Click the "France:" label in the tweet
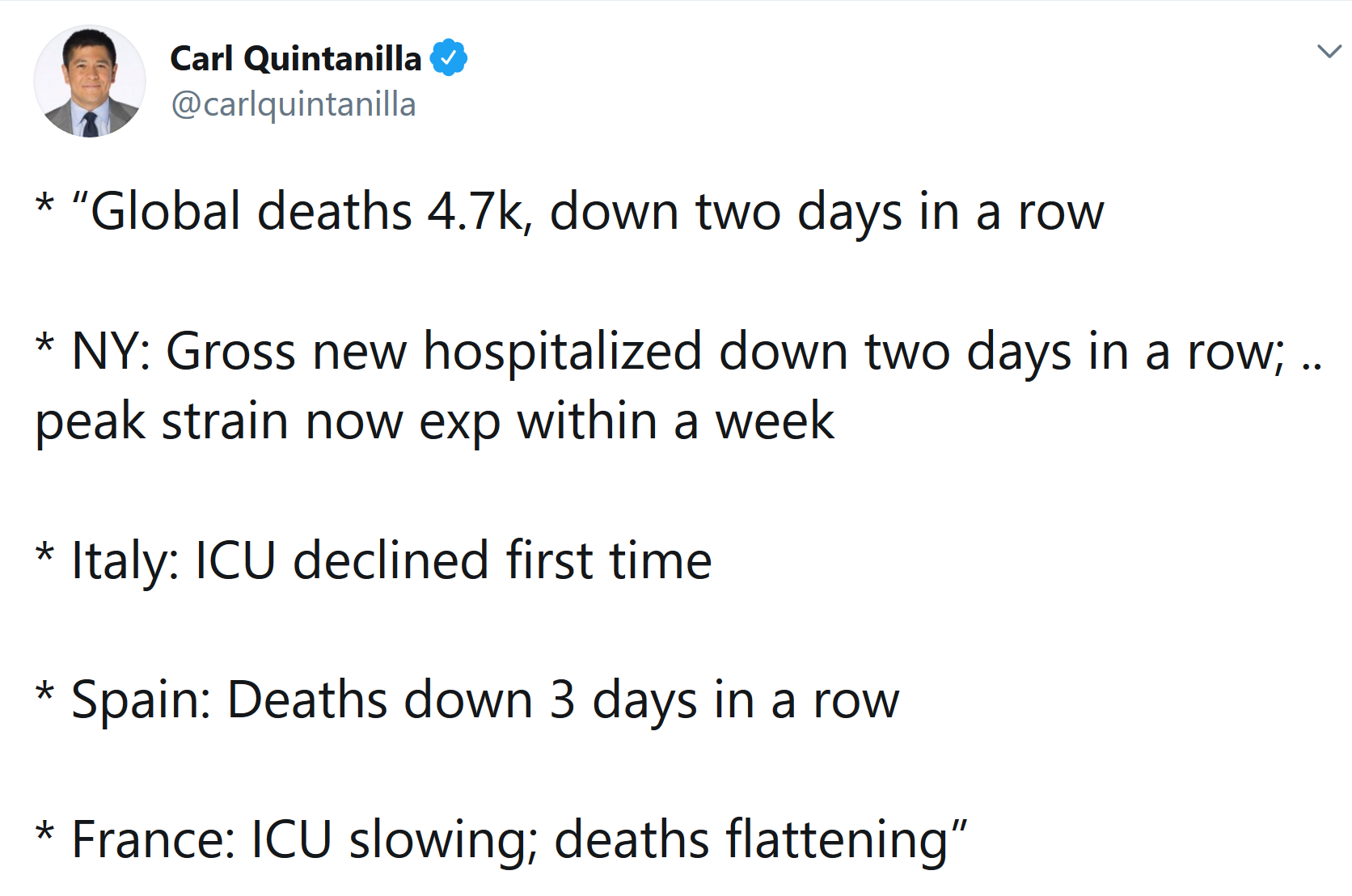This screenshot has width=1352, height=896. click(153, 839)
